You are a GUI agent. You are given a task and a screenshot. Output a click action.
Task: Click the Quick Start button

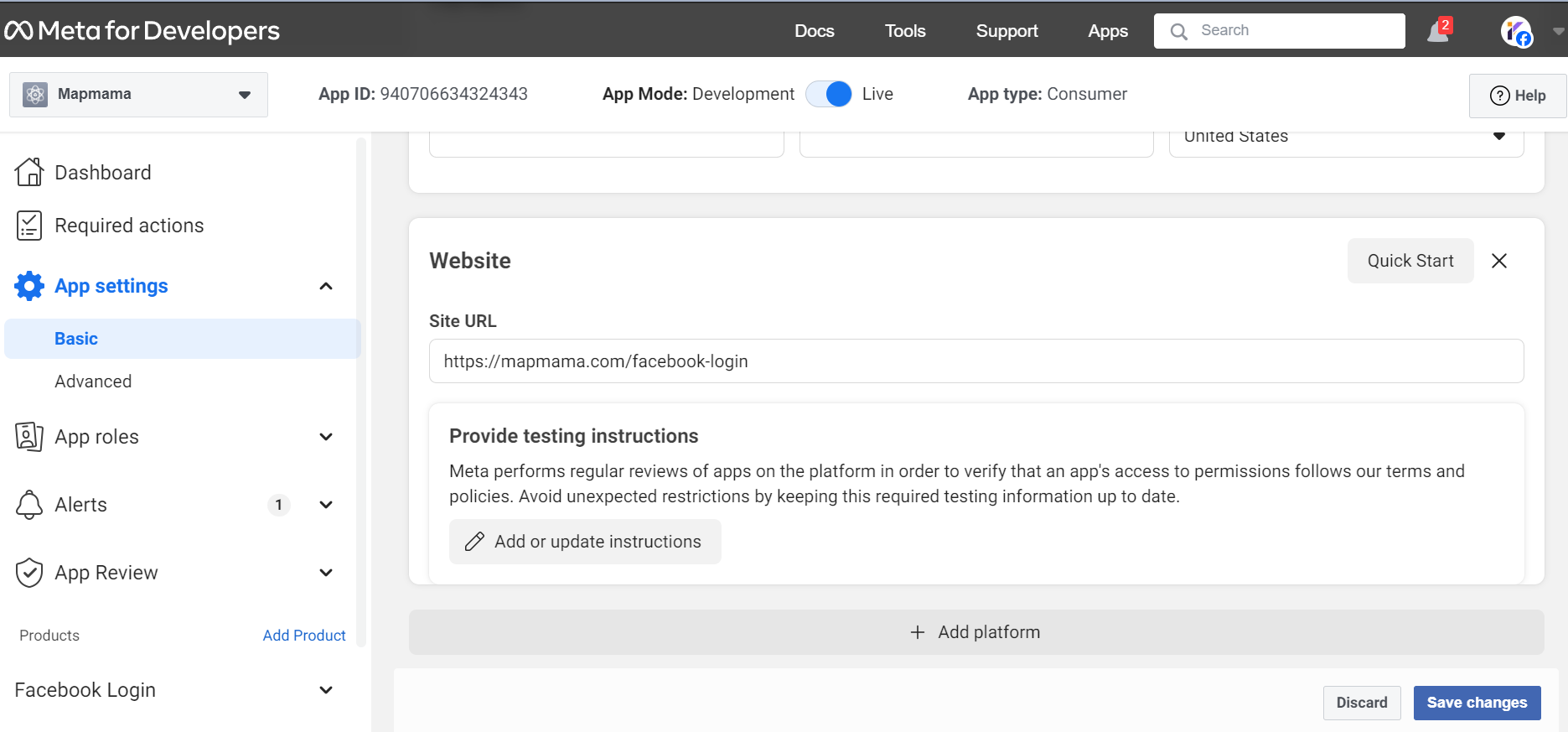click(1410, 261)
